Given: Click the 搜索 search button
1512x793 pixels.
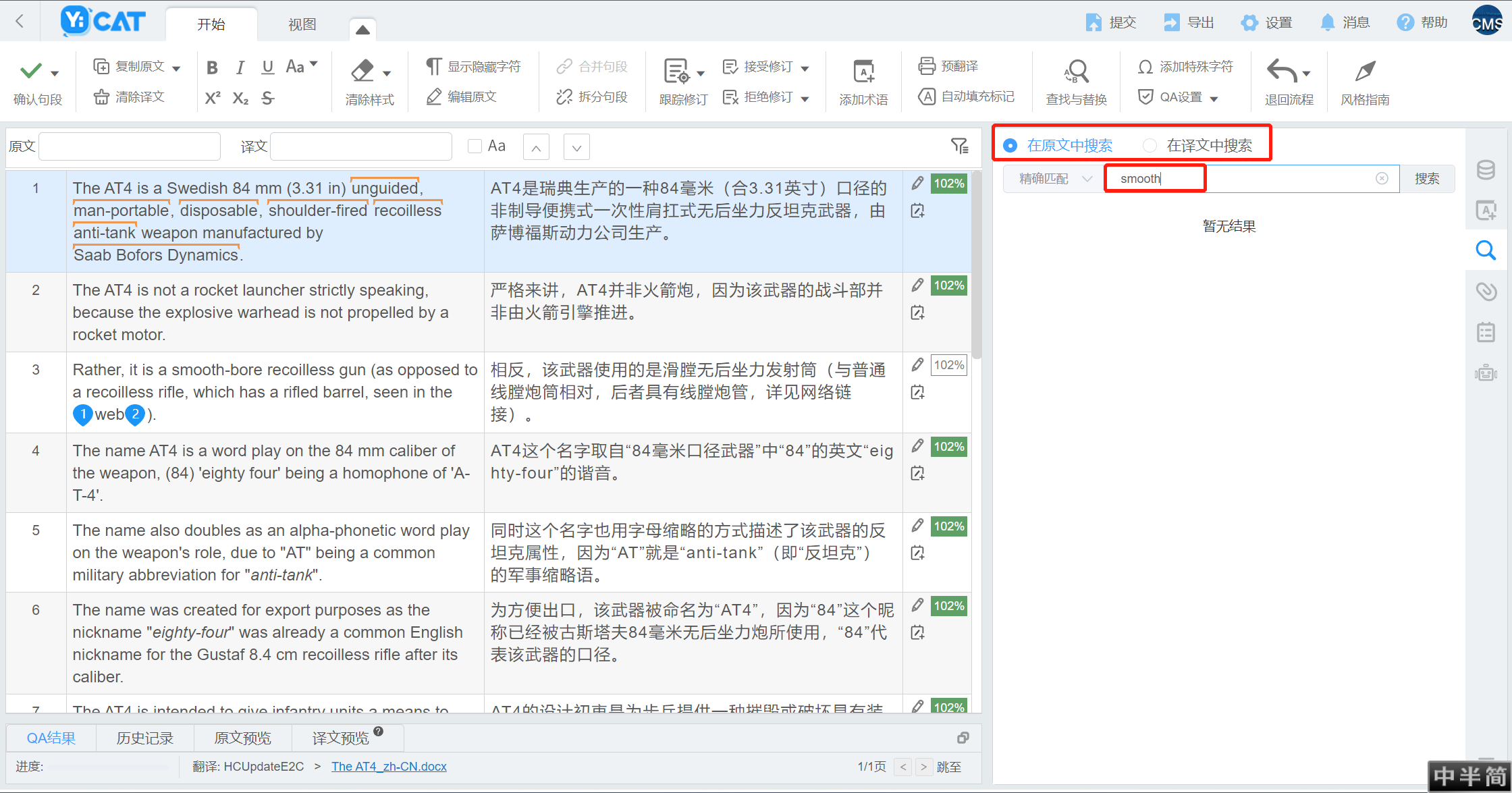Looking at the screenshot, I should point(1426,179).
